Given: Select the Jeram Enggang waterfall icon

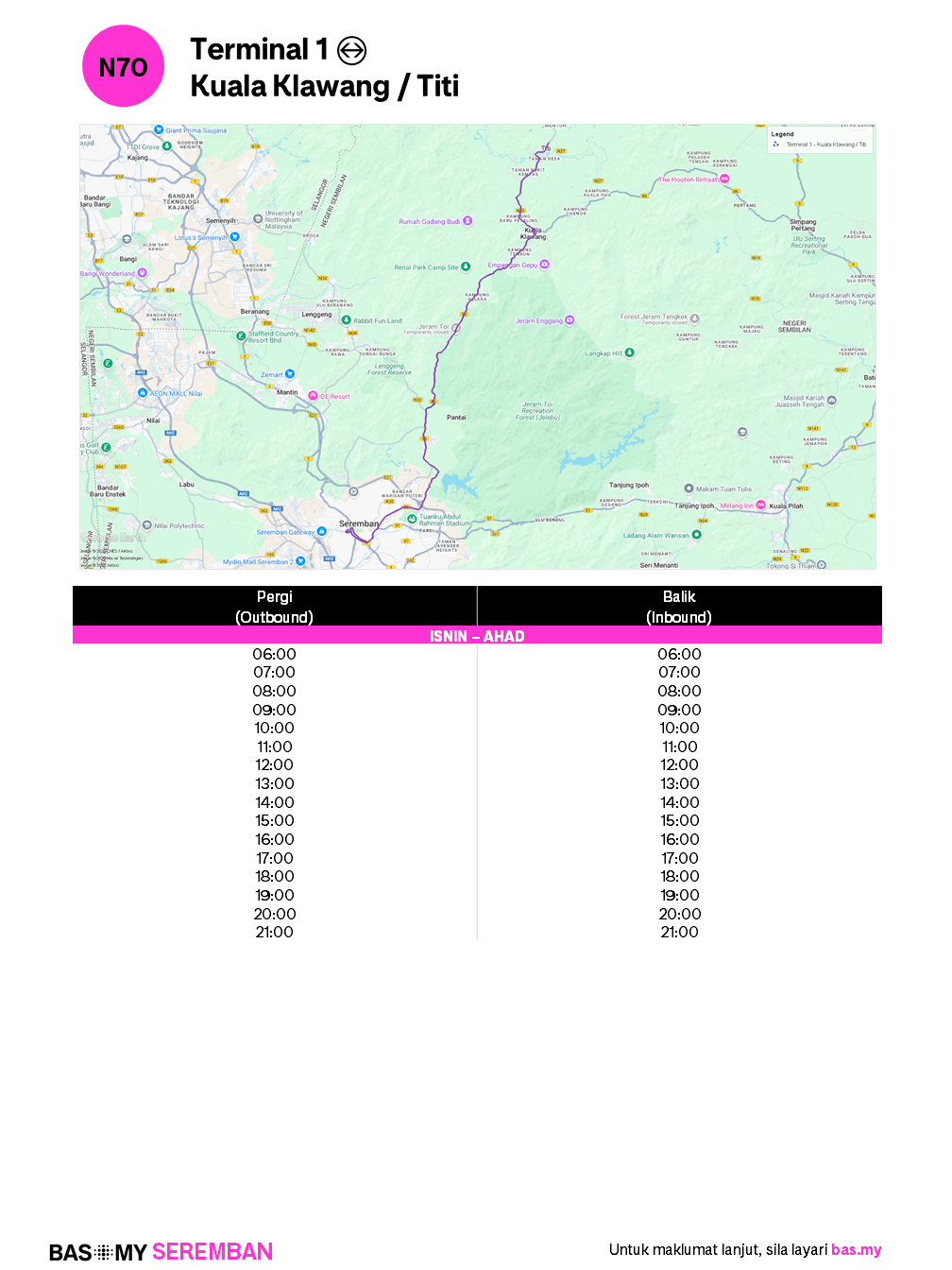Looking at the screenshot, I should coord(569,320).
